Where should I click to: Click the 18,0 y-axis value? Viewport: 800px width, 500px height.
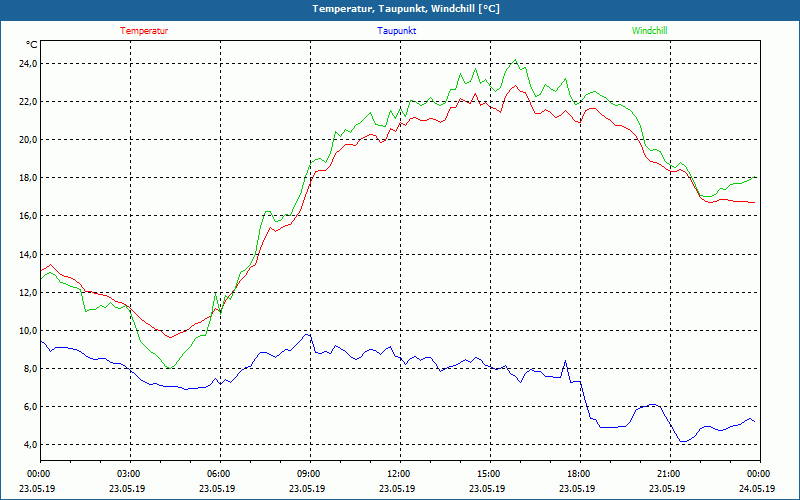click(x=28, y=178)
